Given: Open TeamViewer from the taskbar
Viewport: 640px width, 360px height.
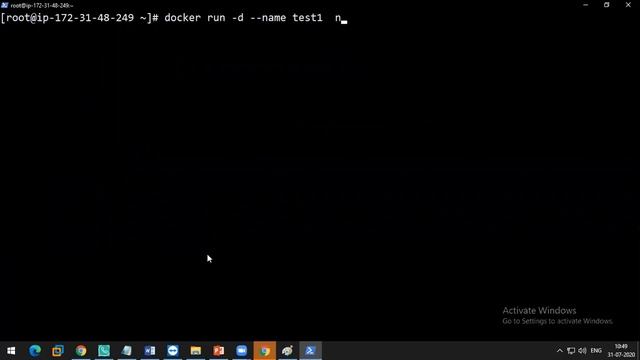Looking at the screenshot, I should click(173, 351).
